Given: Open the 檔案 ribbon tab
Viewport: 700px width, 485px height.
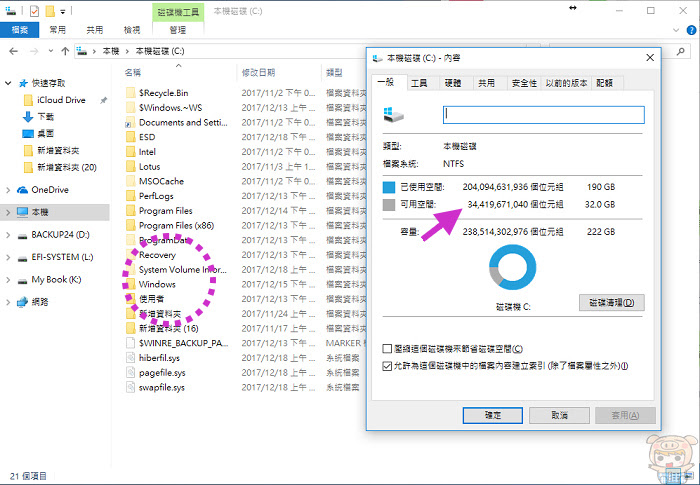Looking at the screenshot, I should pyautogui.click(x=20, y=30).
